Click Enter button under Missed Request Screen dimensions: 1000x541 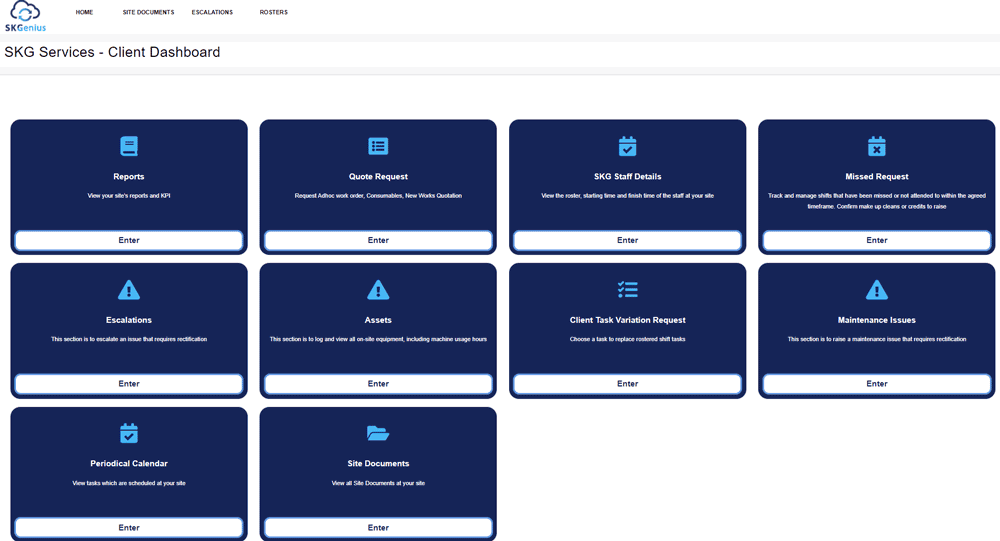click(877, 241)
